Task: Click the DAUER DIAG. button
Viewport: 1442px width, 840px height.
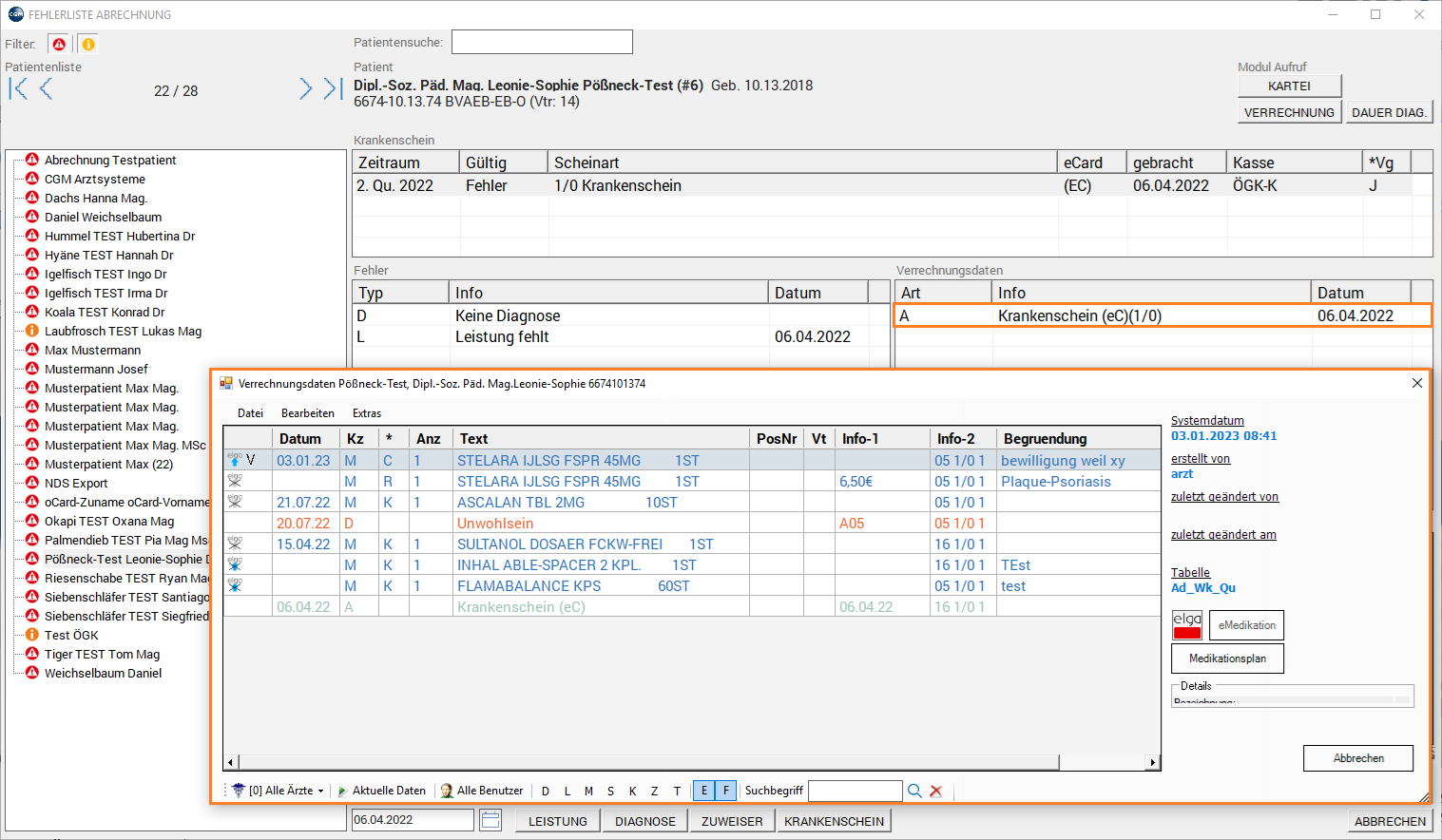Action: [x=1389, y=112]
